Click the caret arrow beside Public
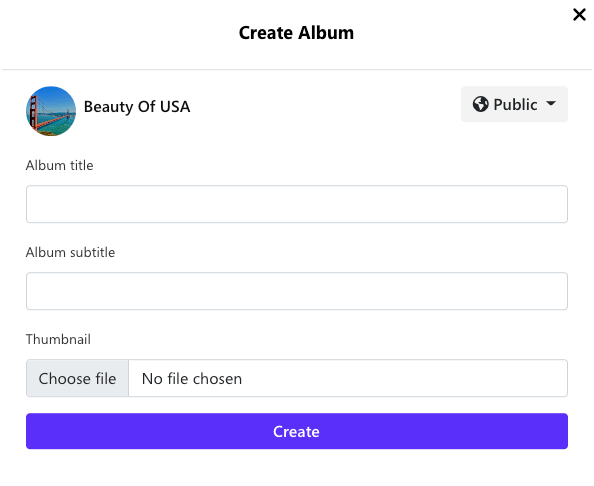This screenshot has width=594, height=486. pyautogui.click(x=551, y=103)
